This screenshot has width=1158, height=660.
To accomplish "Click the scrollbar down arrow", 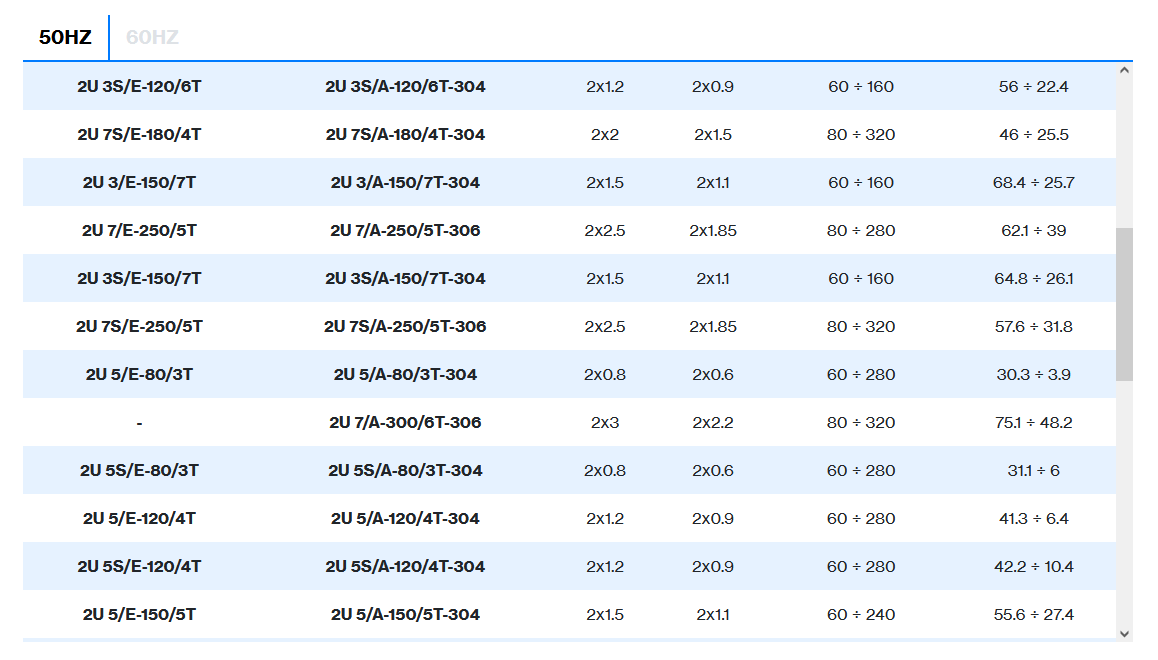I will point(1125,633).
